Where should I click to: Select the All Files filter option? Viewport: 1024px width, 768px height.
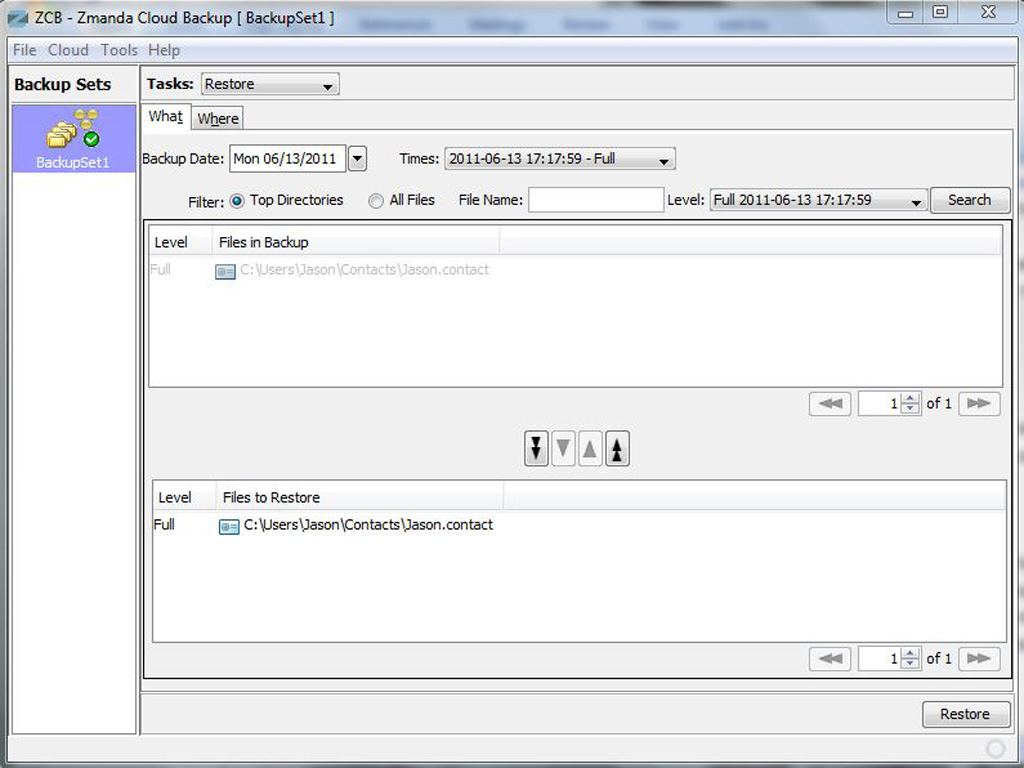tap(376, 201)
